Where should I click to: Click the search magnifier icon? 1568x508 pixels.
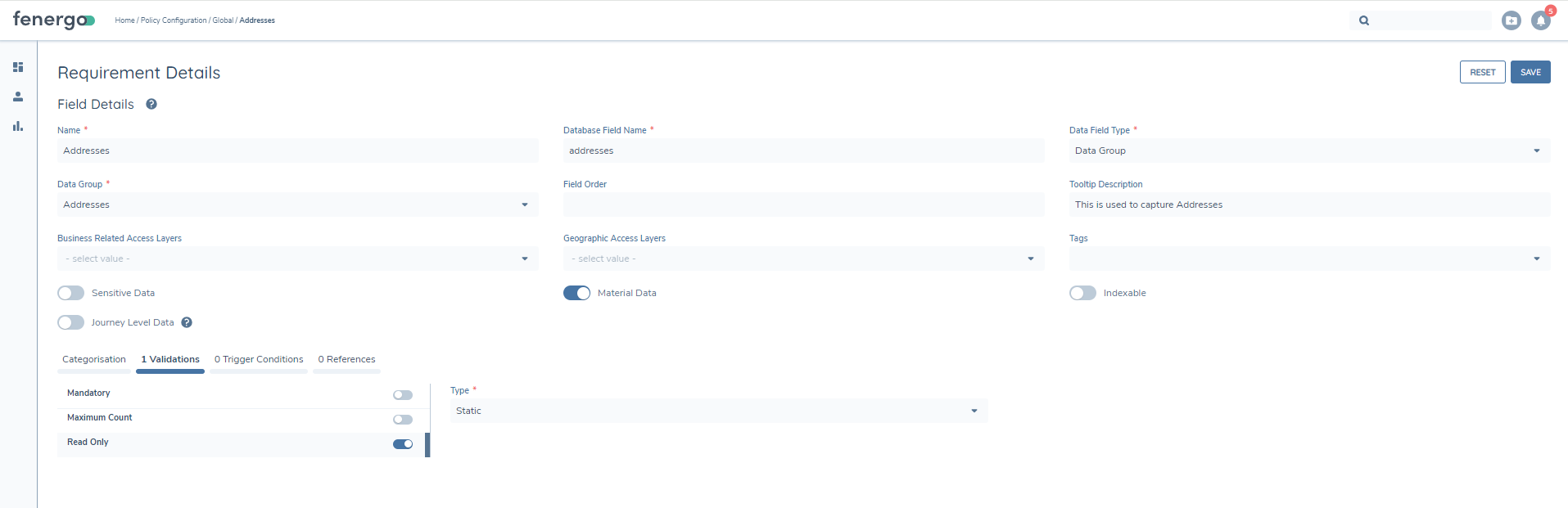[1364, 20]
